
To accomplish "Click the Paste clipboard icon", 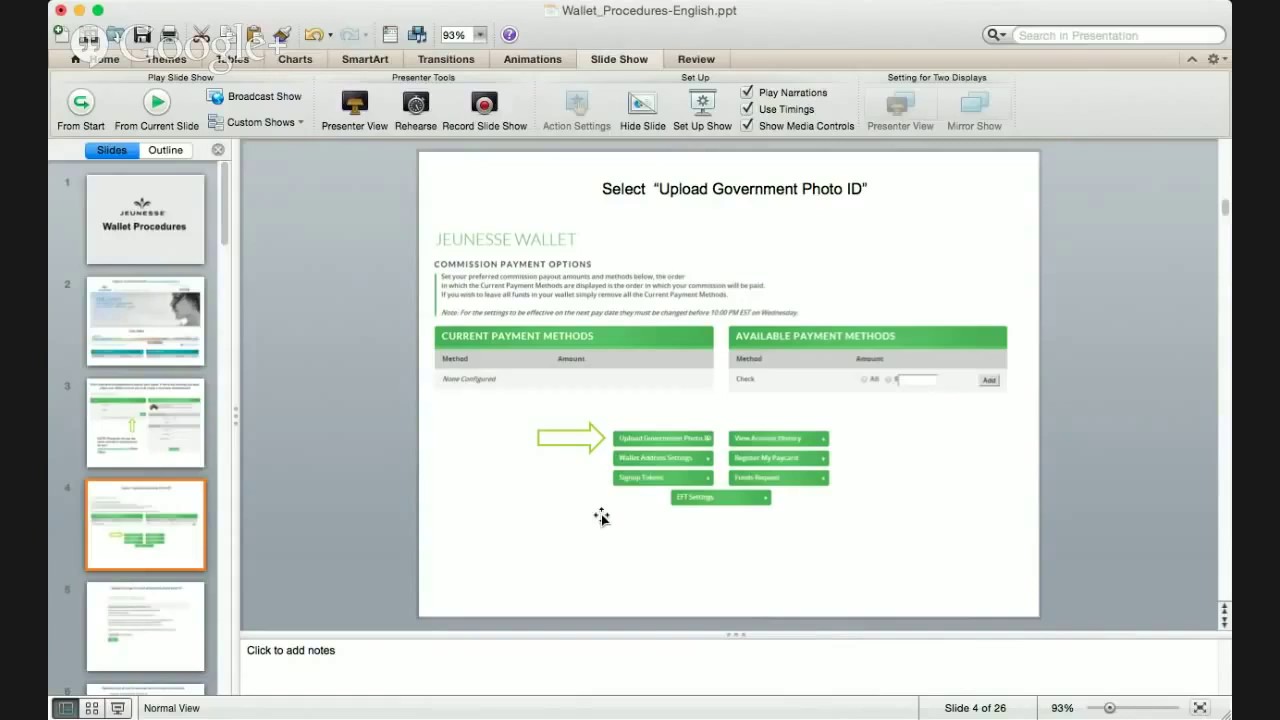I will point(254,35).
